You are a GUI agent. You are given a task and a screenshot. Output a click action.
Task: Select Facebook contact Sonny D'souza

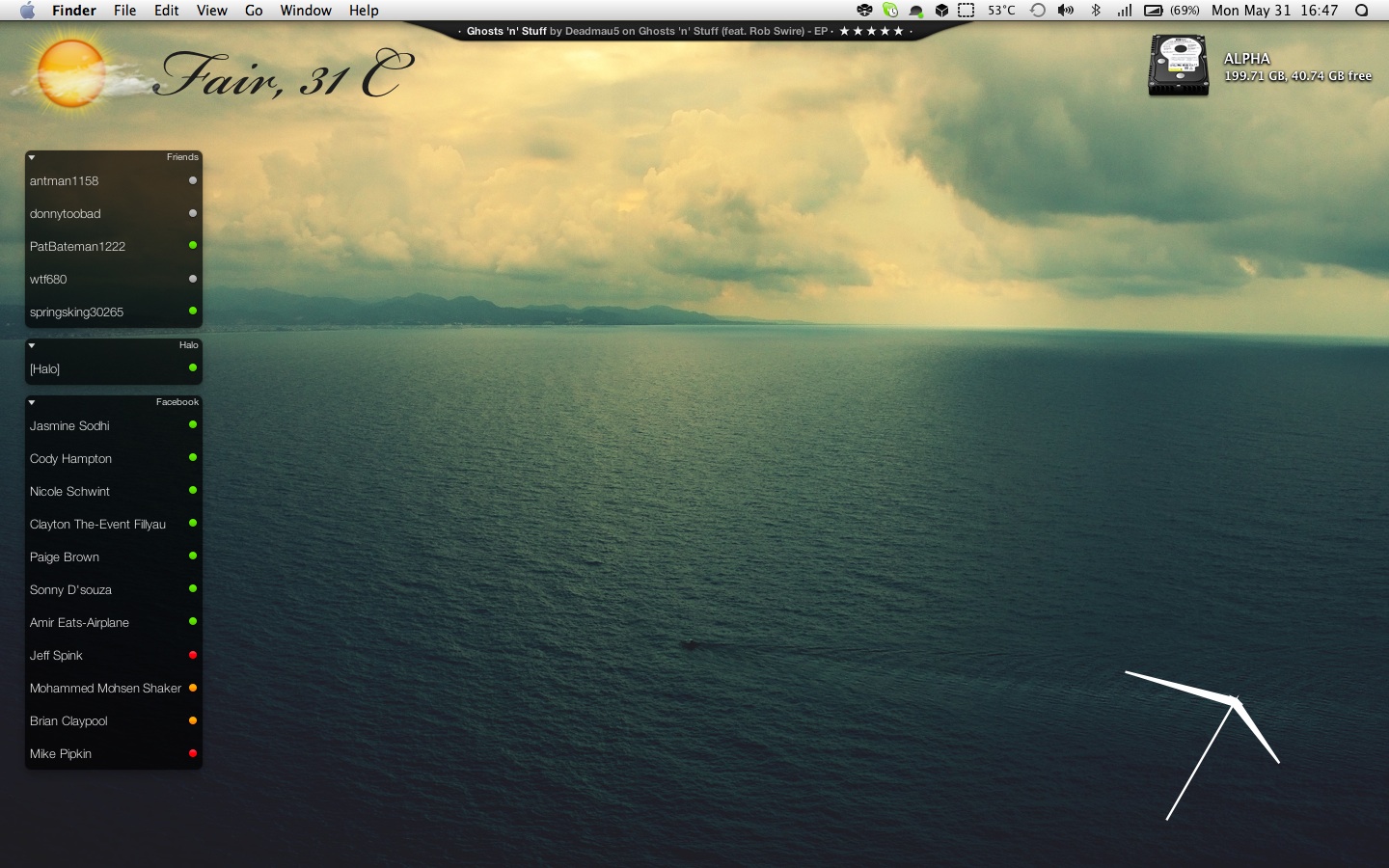114,590
